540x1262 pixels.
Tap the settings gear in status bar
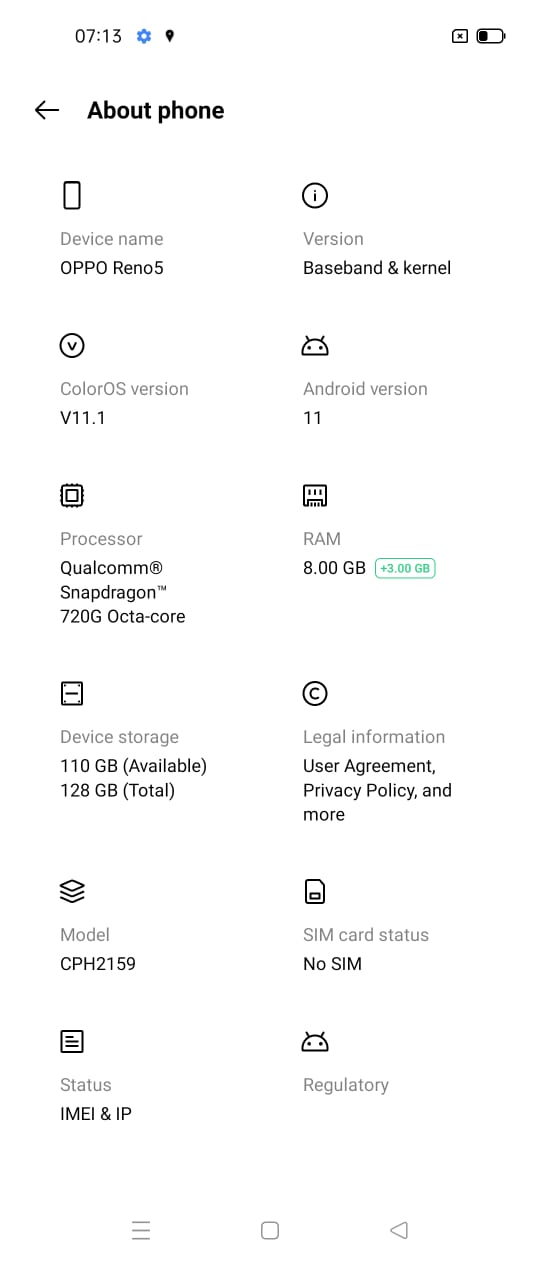pyautogui.click(x=144, y=36)
